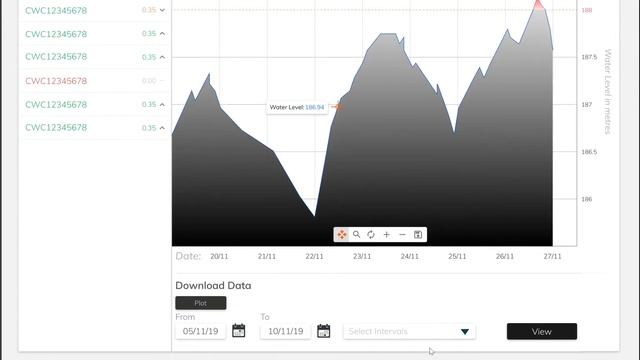Click the 0.00 value in red row
This screenshot has width=640, height=360.
point(149,81)
